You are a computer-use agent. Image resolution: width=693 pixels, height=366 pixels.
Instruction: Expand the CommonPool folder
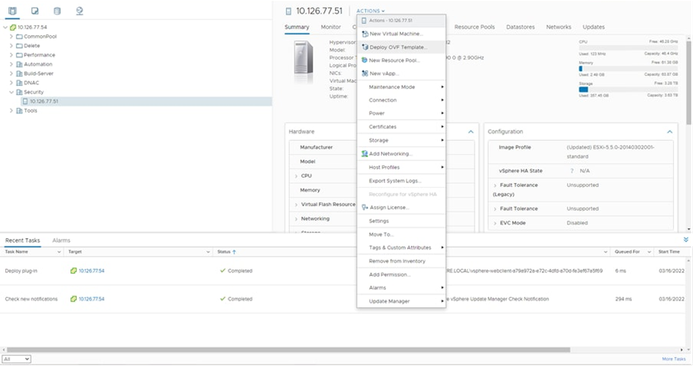(11, 37)
